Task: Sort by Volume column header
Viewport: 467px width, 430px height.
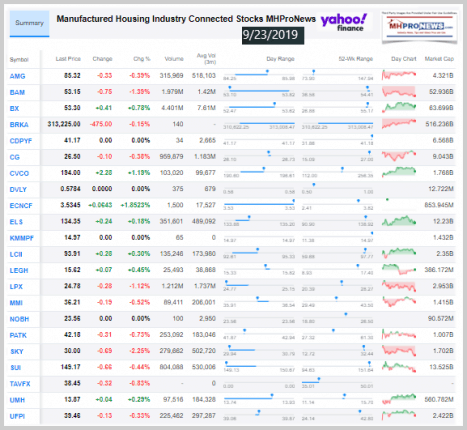Action: 174,59
